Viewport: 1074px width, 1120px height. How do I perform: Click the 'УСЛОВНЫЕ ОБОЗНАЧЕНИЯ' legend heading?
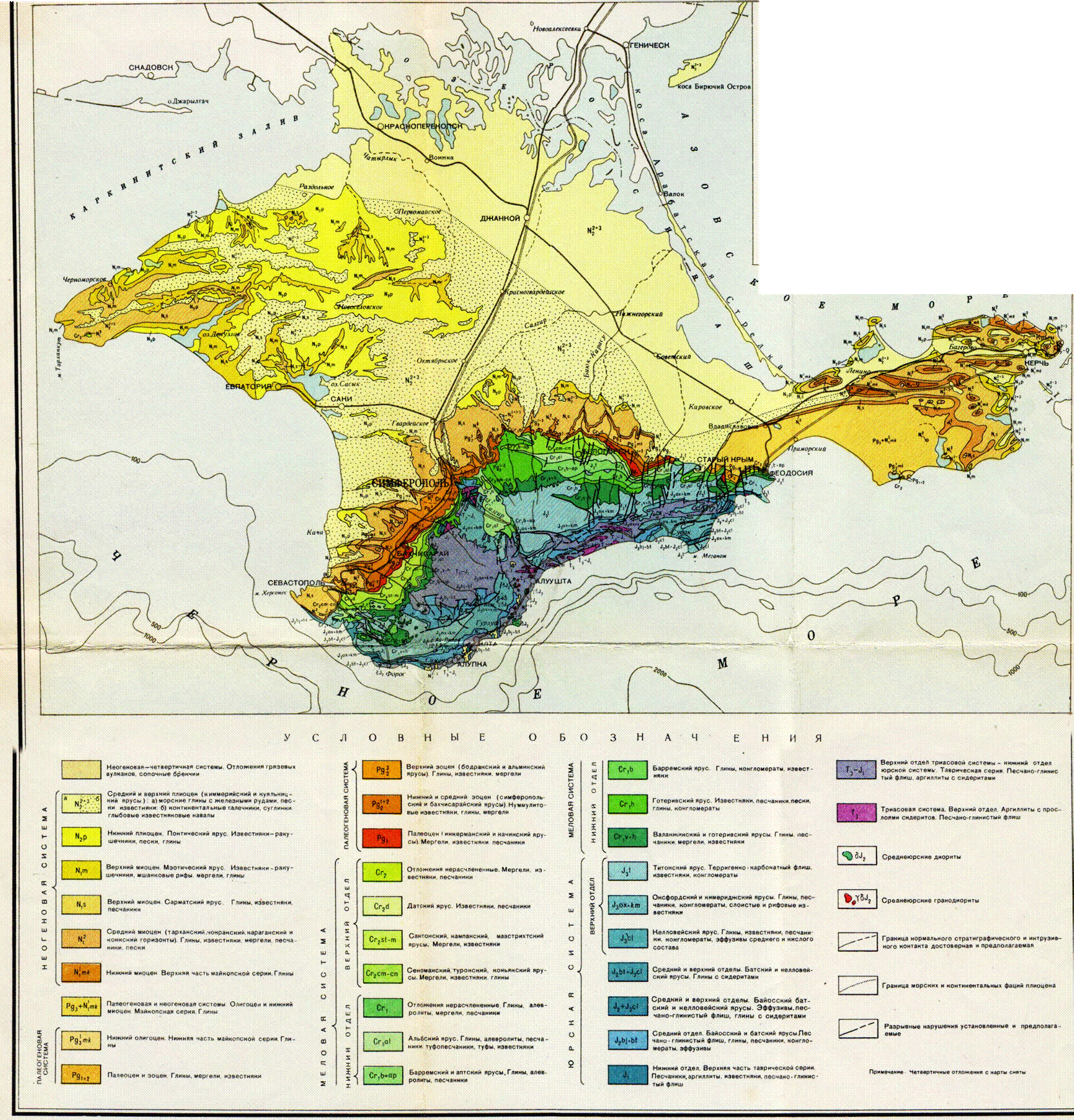pos(554,738)
